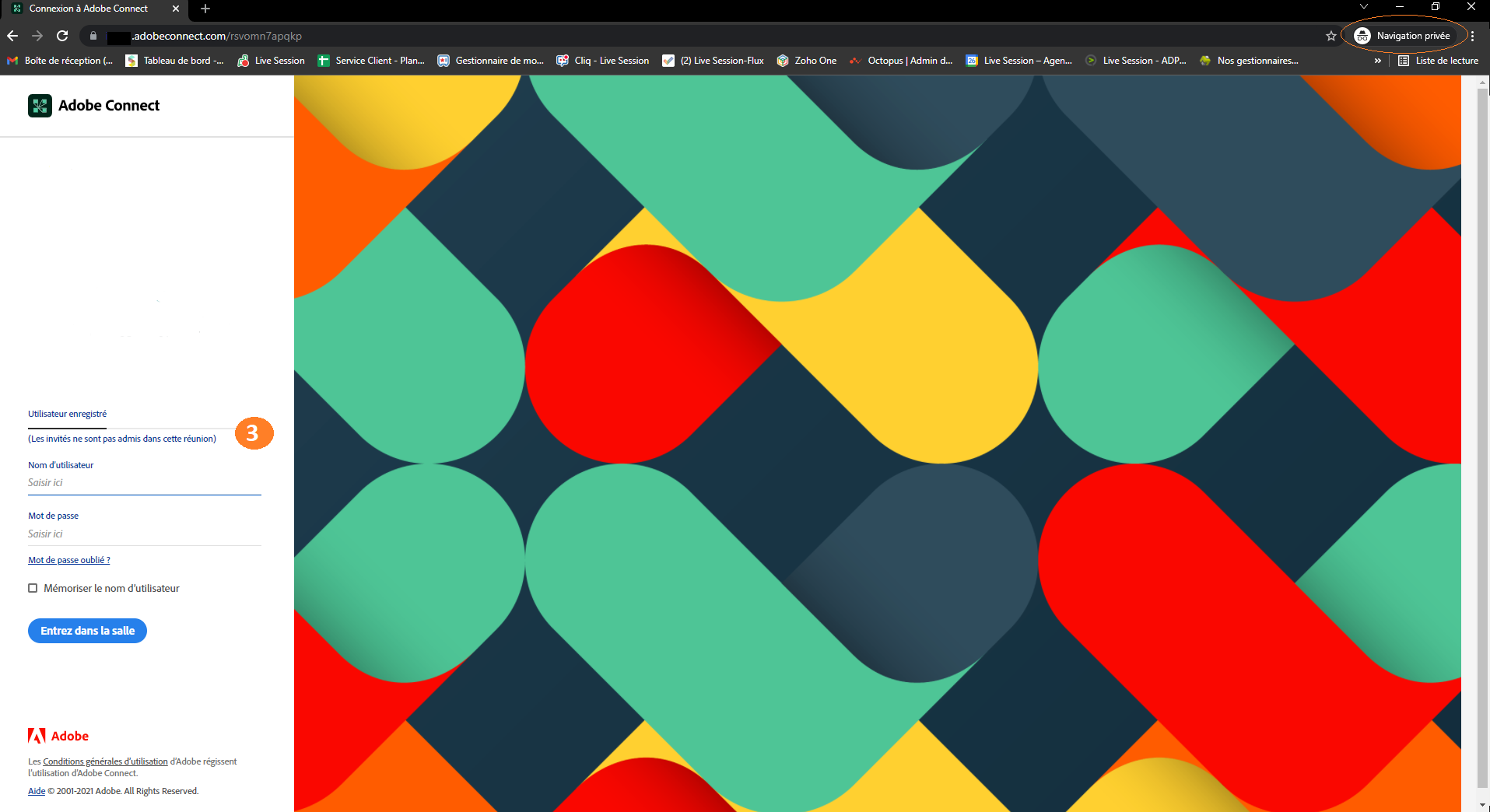Open a new tab with plus icon

tap(205, 9)
